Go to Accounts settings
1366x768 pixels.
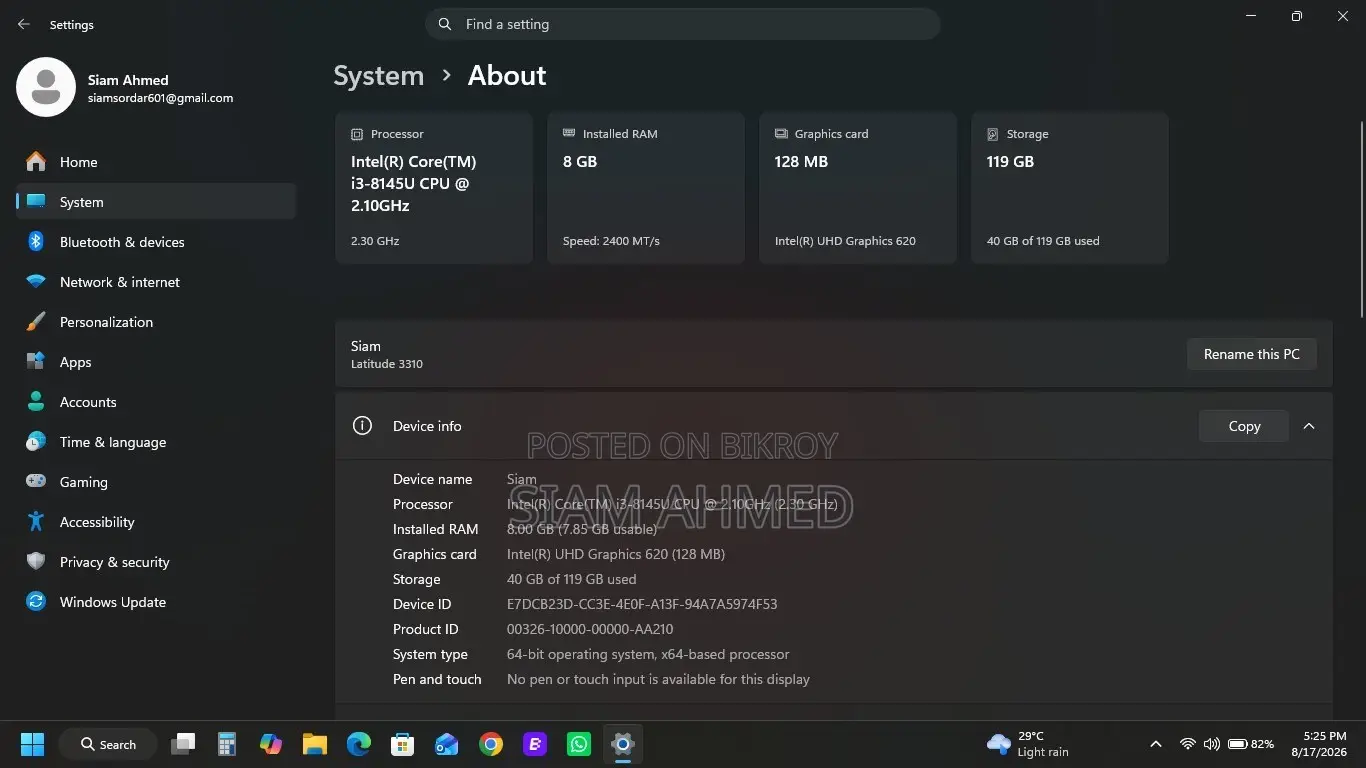pos(156,402)
